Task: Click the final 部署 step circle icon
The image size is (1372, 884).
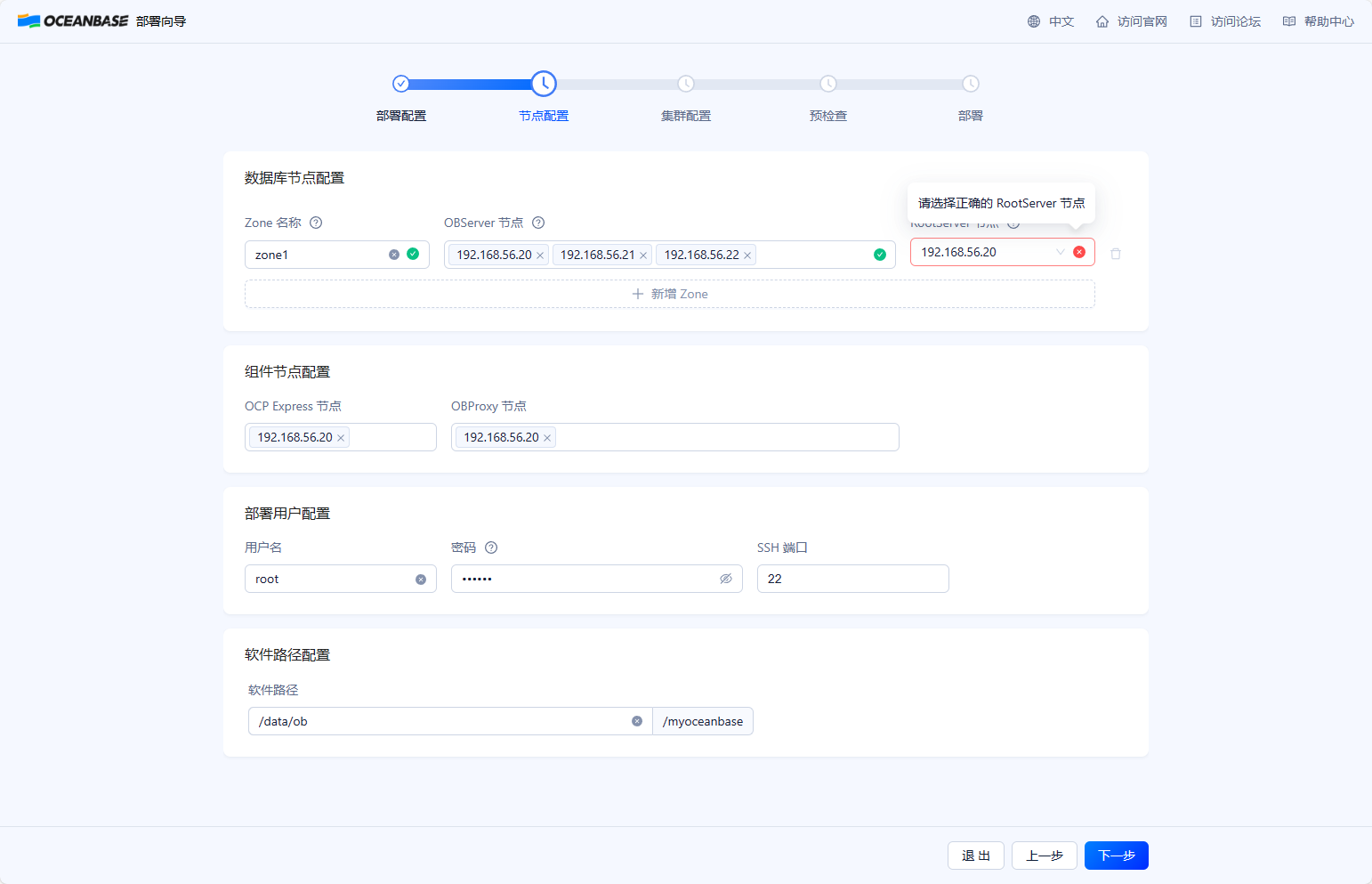Action: click(x=971, y=84)
